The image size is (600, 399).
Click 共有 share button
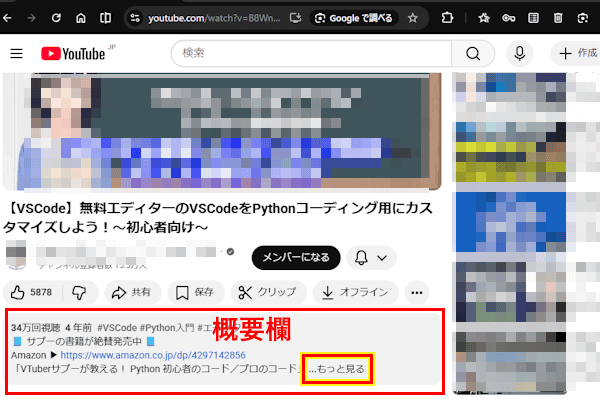point(132,293)
